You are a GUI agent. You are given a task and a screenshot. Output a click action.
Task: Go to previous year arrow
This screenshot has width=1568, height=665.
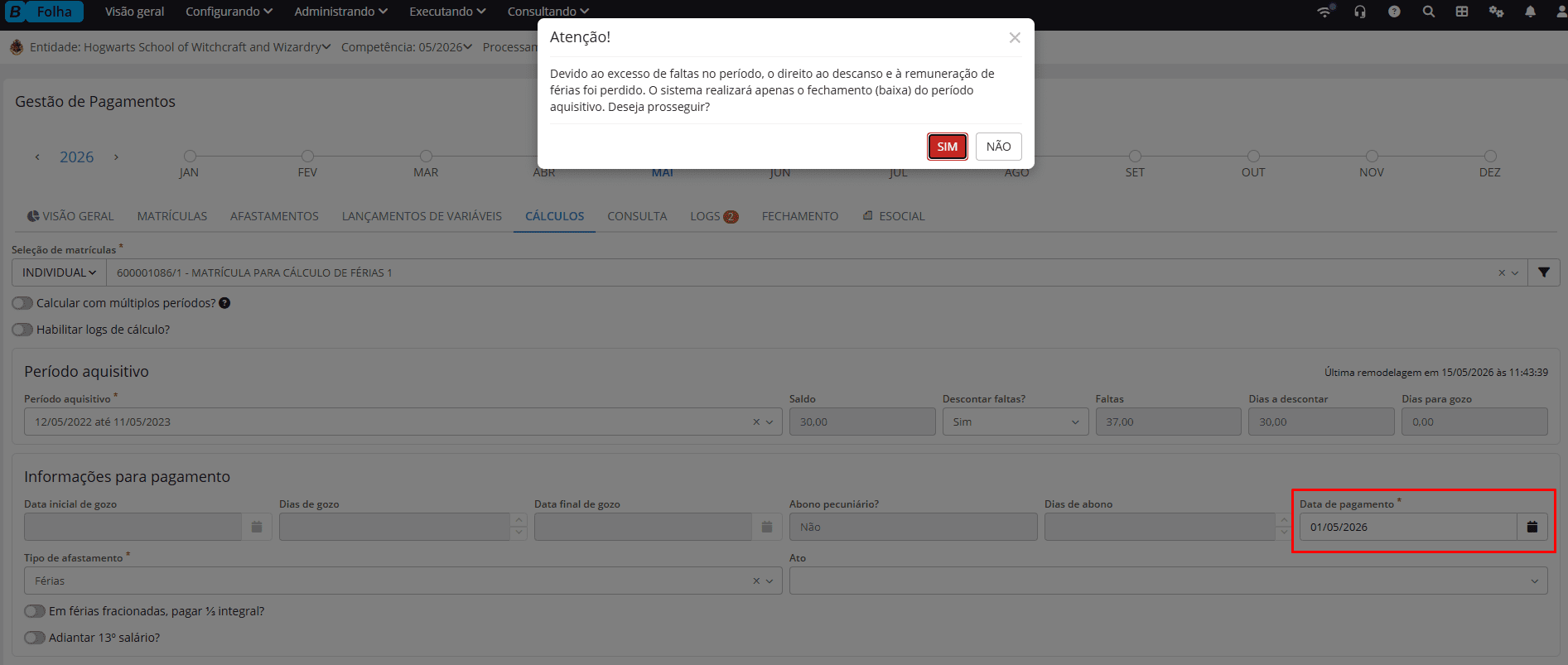point(37,157)
